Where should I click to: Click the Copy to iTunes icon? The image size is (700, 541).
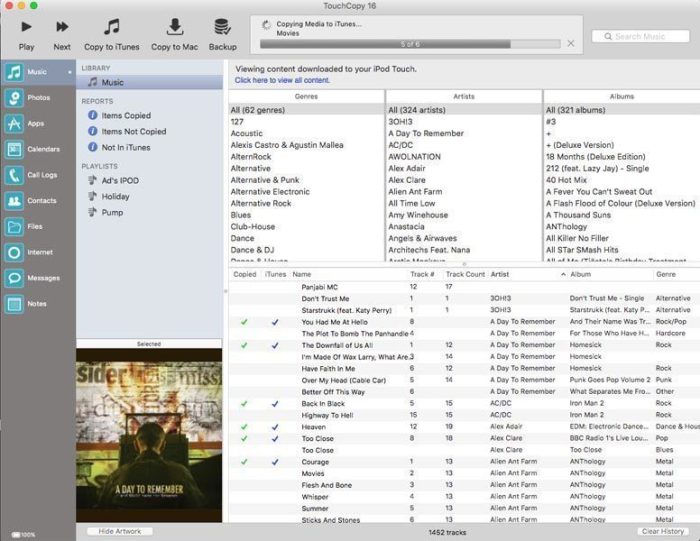112,28
